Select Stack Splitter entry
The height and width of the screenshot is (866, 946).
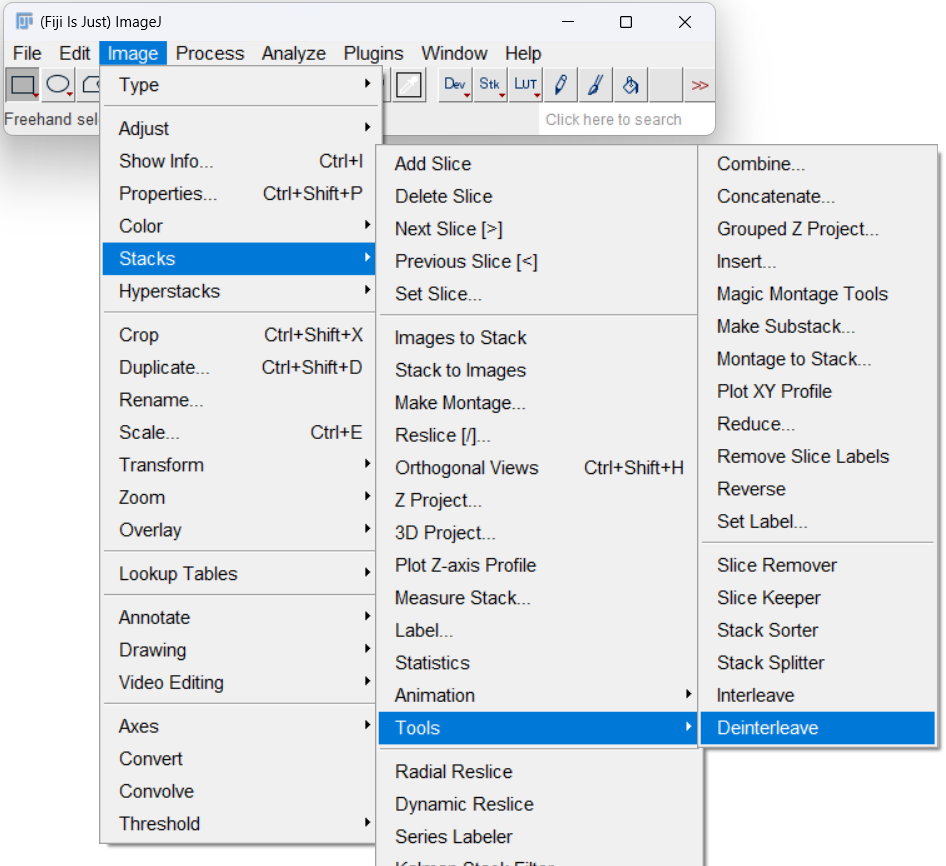(817, 663)
